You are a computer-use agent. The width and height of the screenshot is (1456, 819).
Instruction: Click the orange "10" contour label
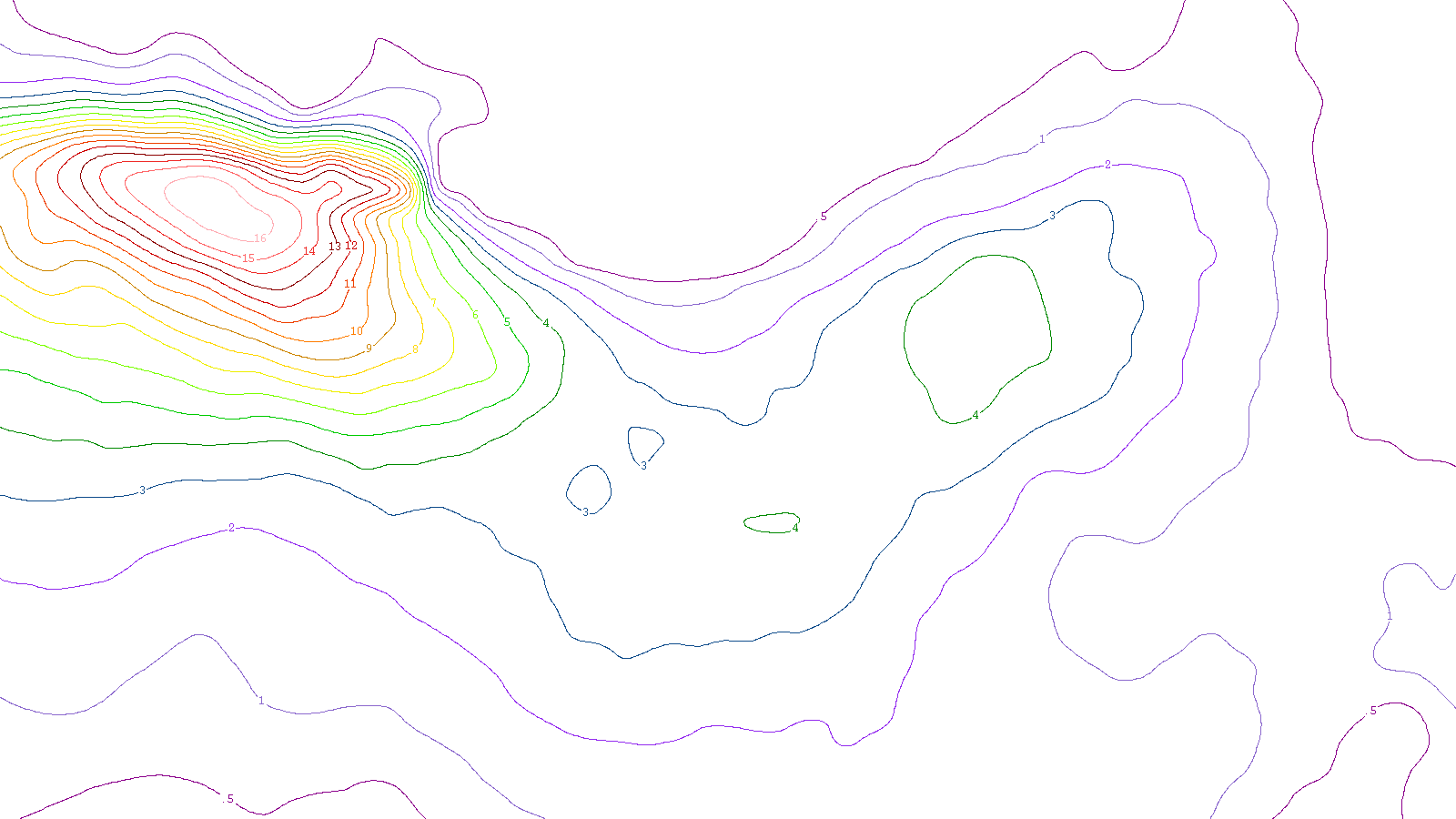pyautogui.click(x=357, y=331)
